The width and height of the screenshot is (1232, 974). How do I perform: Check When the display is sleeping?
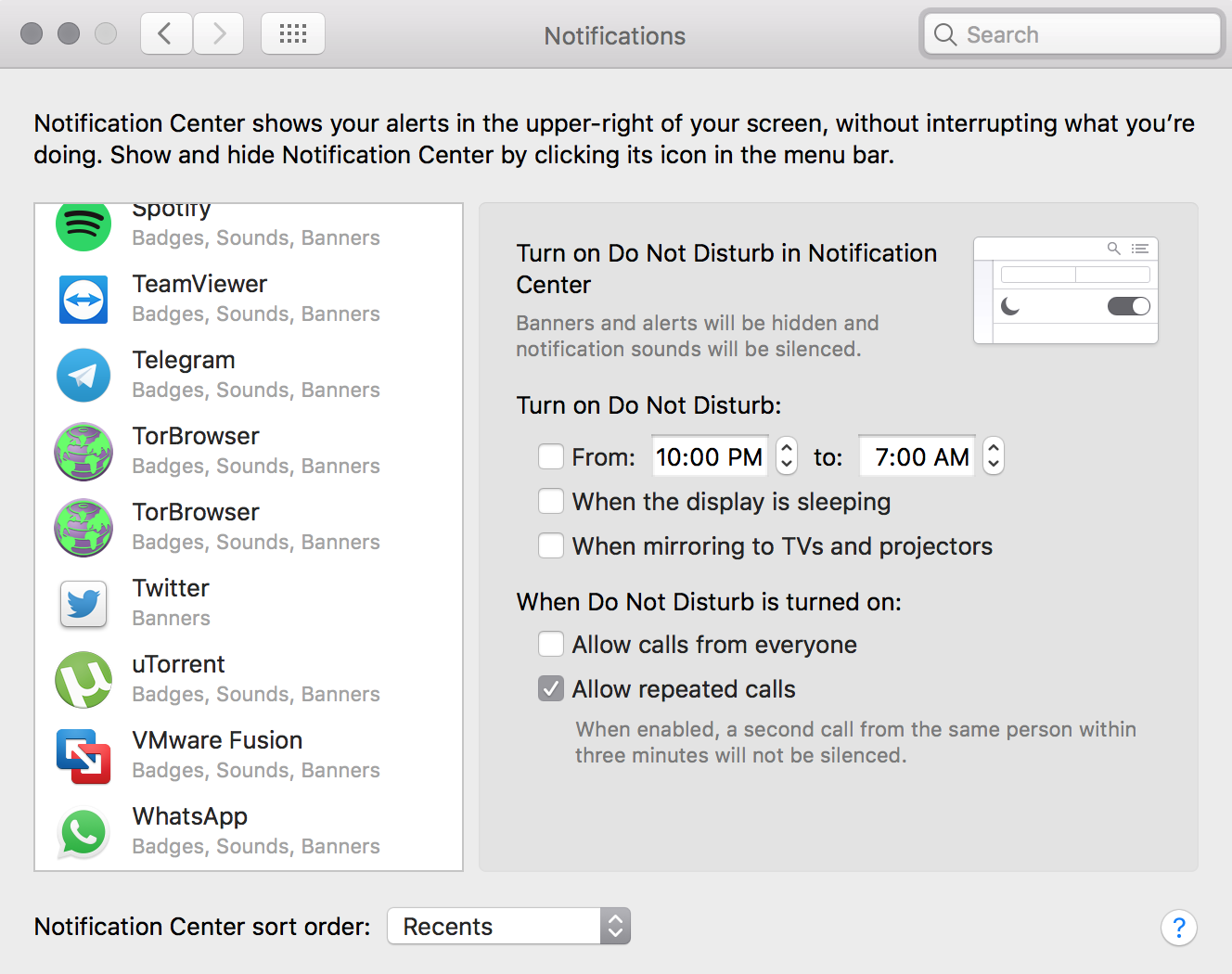coord(551,501)
